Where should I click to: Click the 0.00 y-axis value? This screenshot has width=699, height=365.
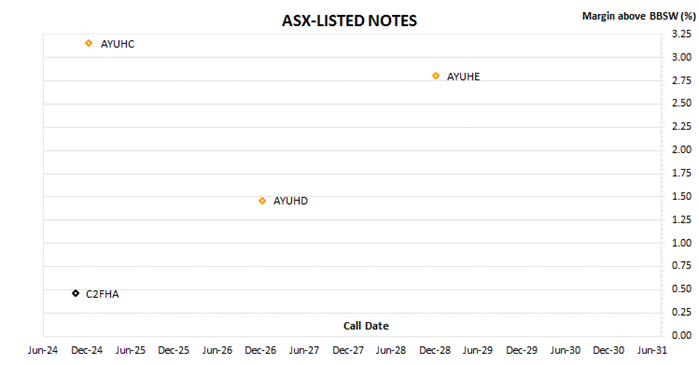682,335
